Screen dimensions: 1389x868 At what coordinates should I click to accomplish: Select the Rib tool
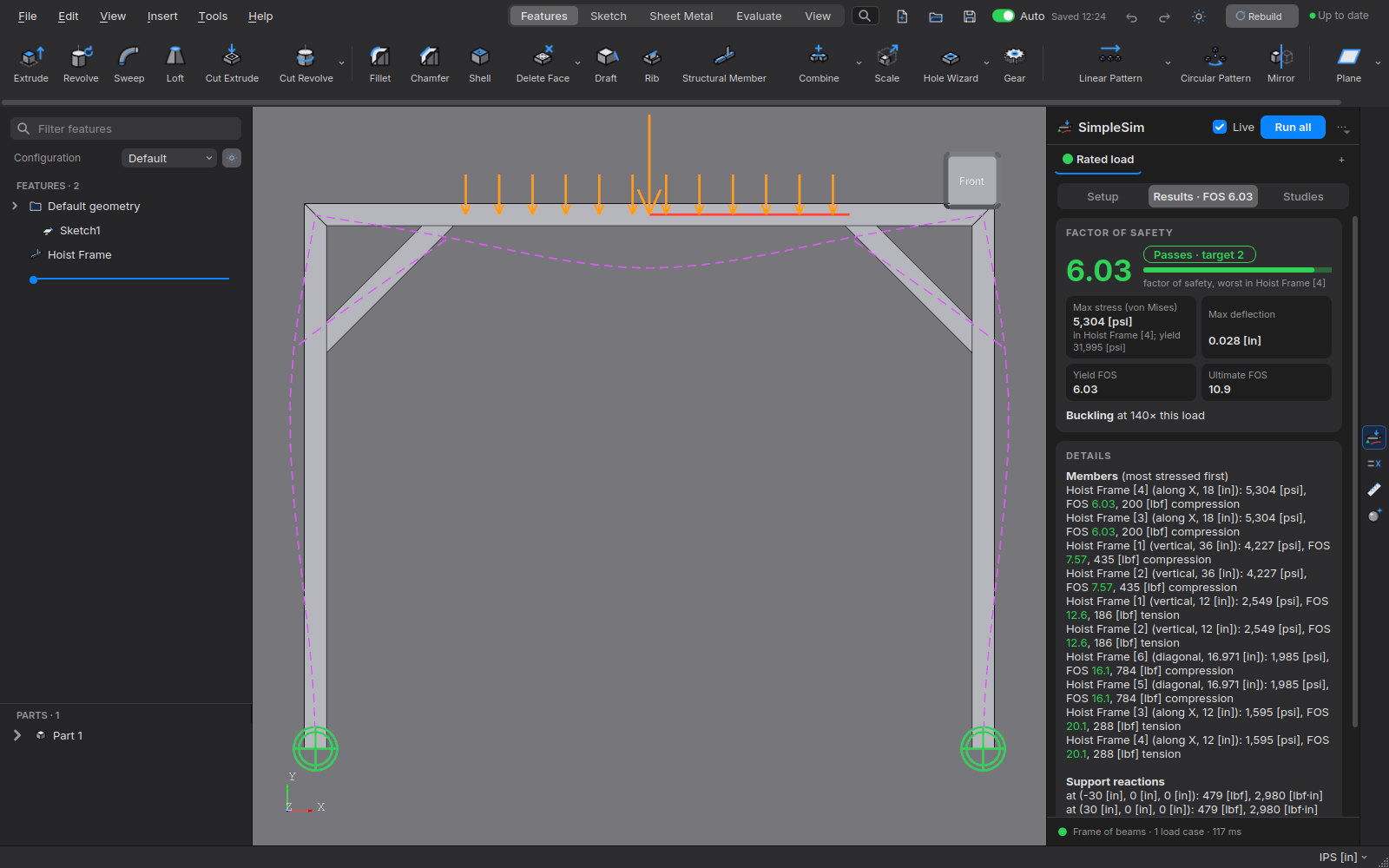pos(652,65)
